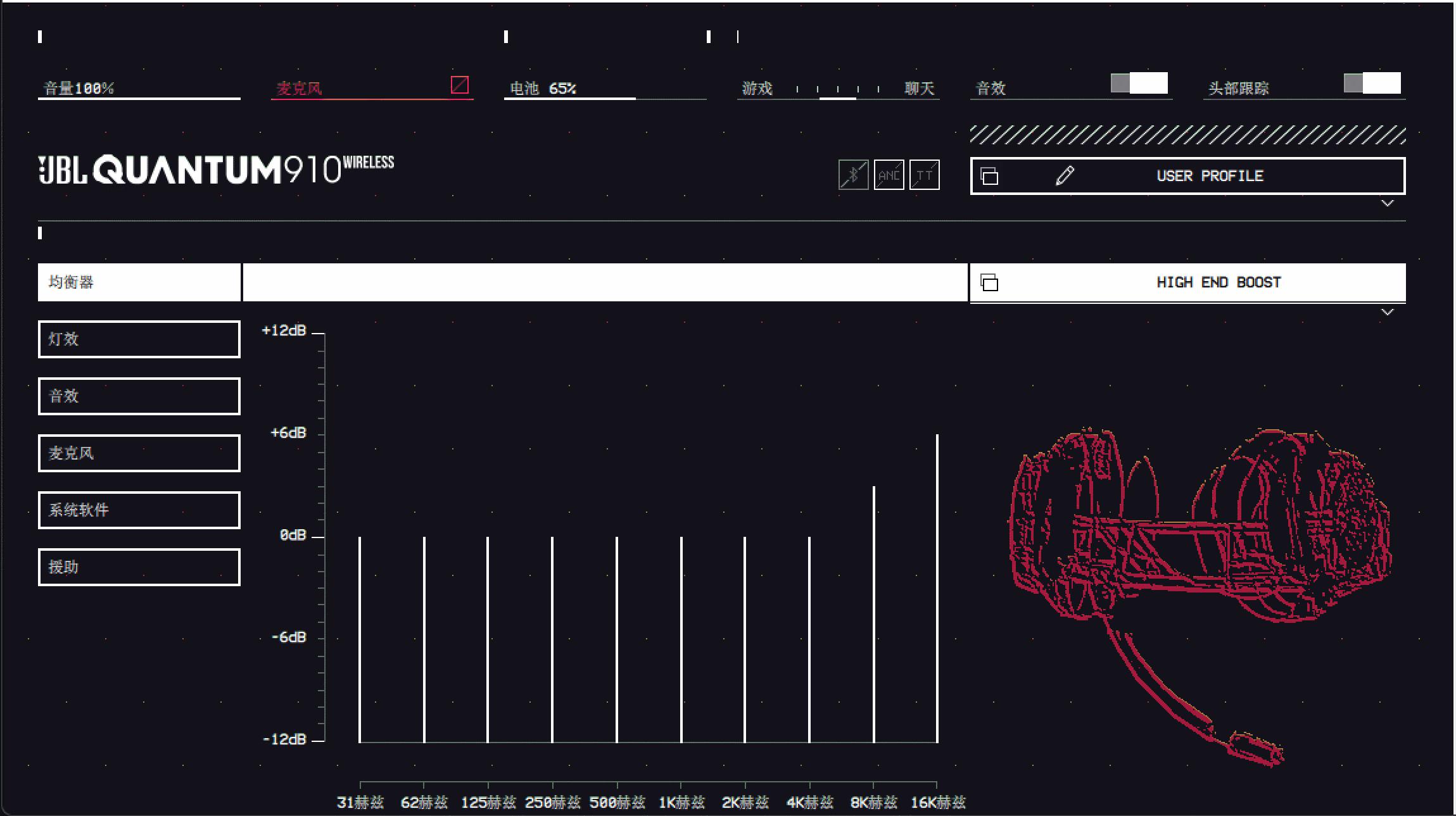Toggle the TT TalkThru icon

pos(924,175)
